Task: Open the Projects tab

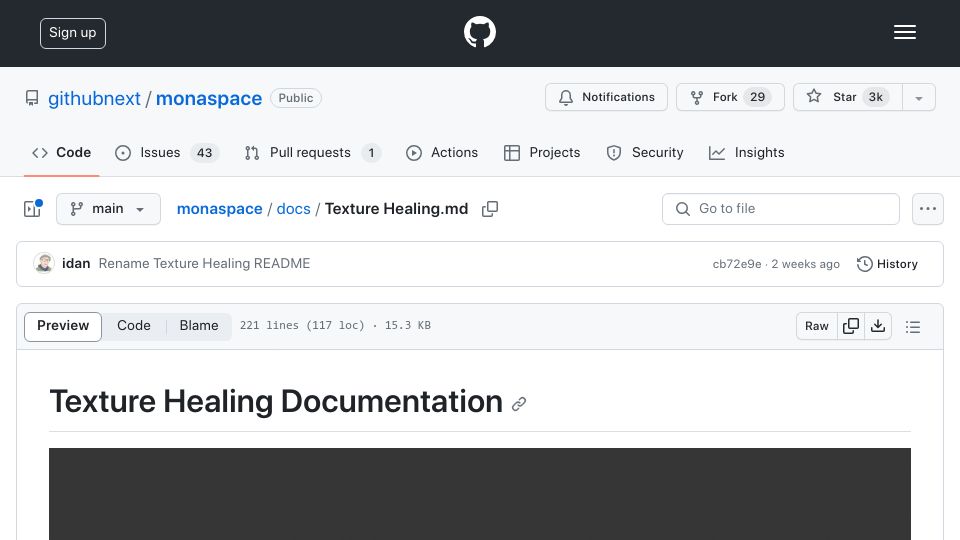Action: click(542, 152)
